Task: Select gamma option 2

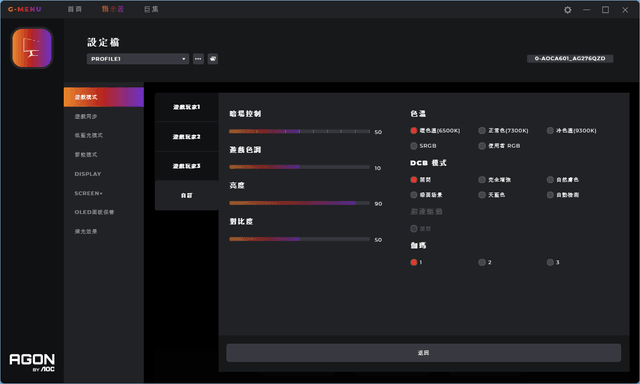Action: tap(482, 262)
